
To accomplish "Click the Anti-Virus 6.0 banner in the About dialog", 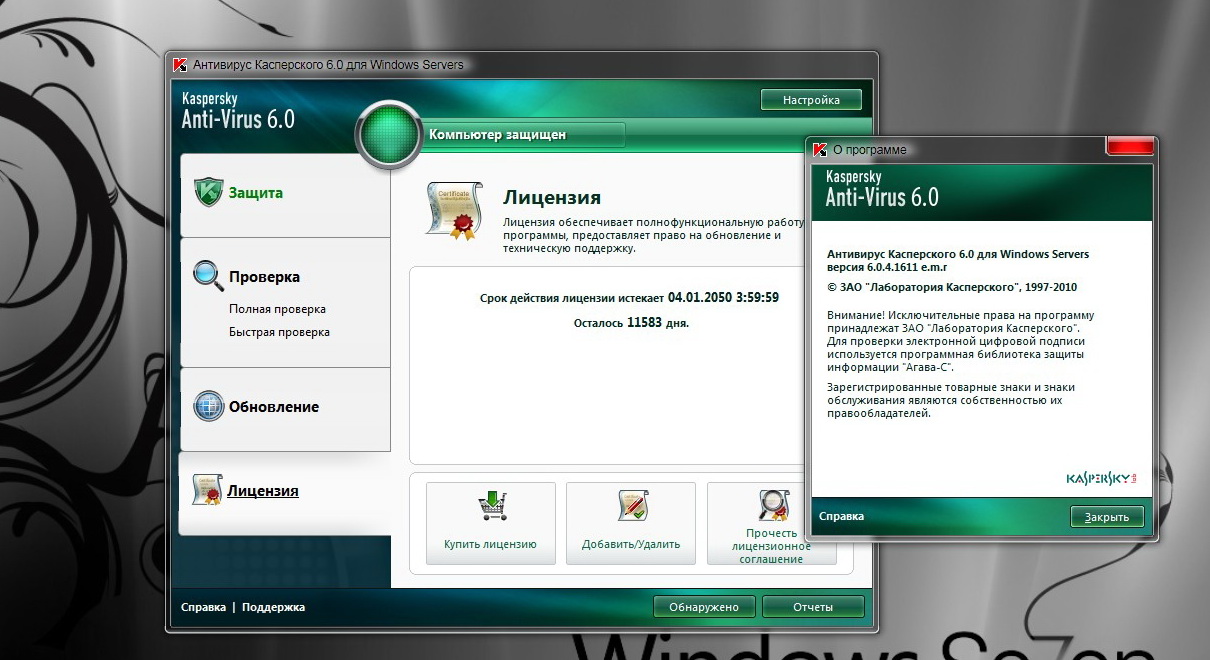I will click(x=882, y=190).
